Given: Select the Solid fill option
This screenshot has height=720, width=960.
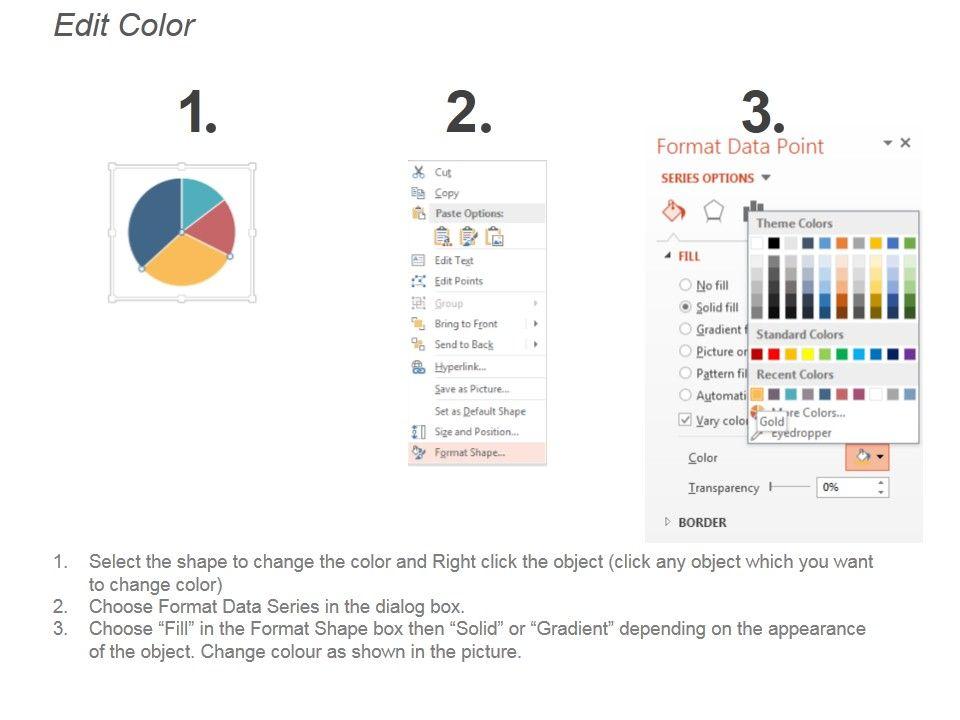Looking at the screenshot, I should [x=685, y=307].
